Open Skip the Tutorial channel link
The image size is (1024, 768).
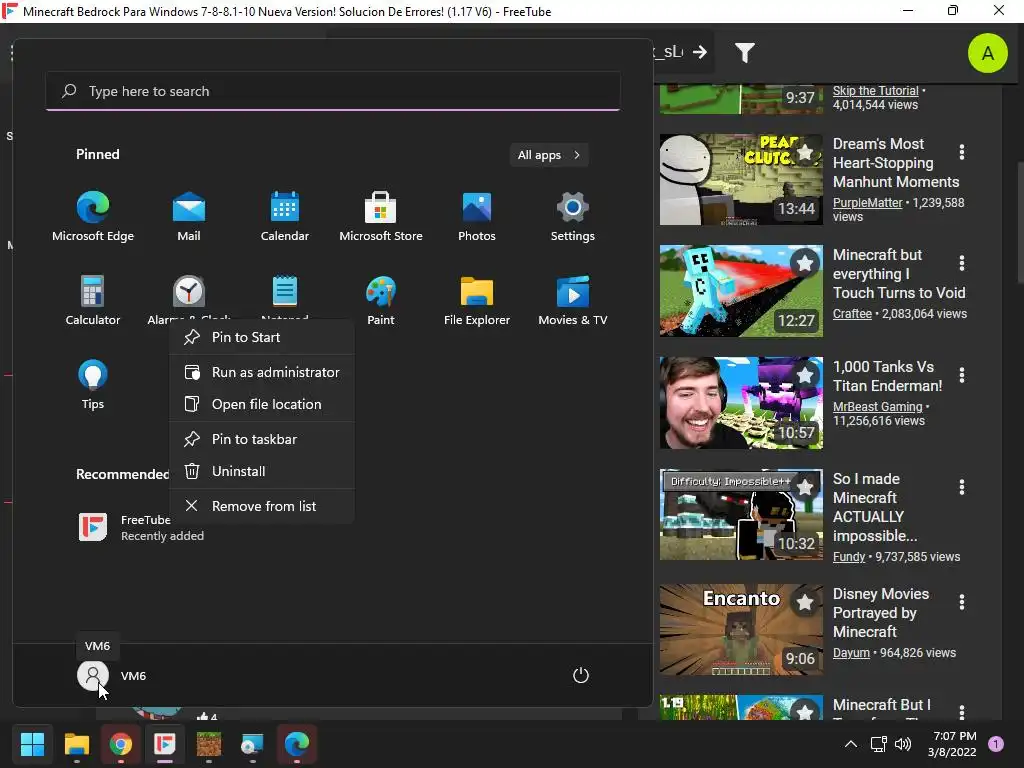(875, 91)
